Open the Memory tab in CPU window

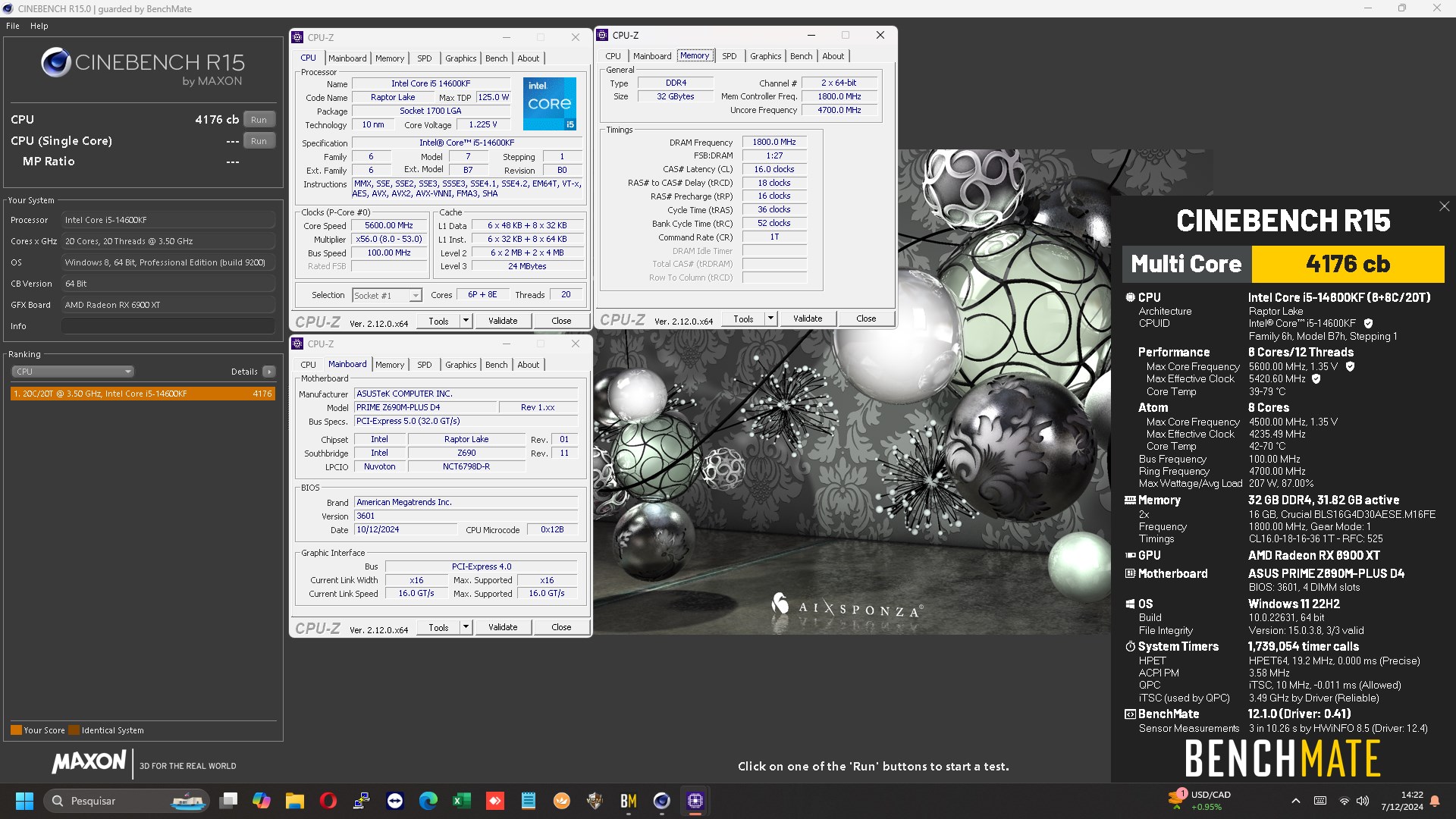point(390,58)
